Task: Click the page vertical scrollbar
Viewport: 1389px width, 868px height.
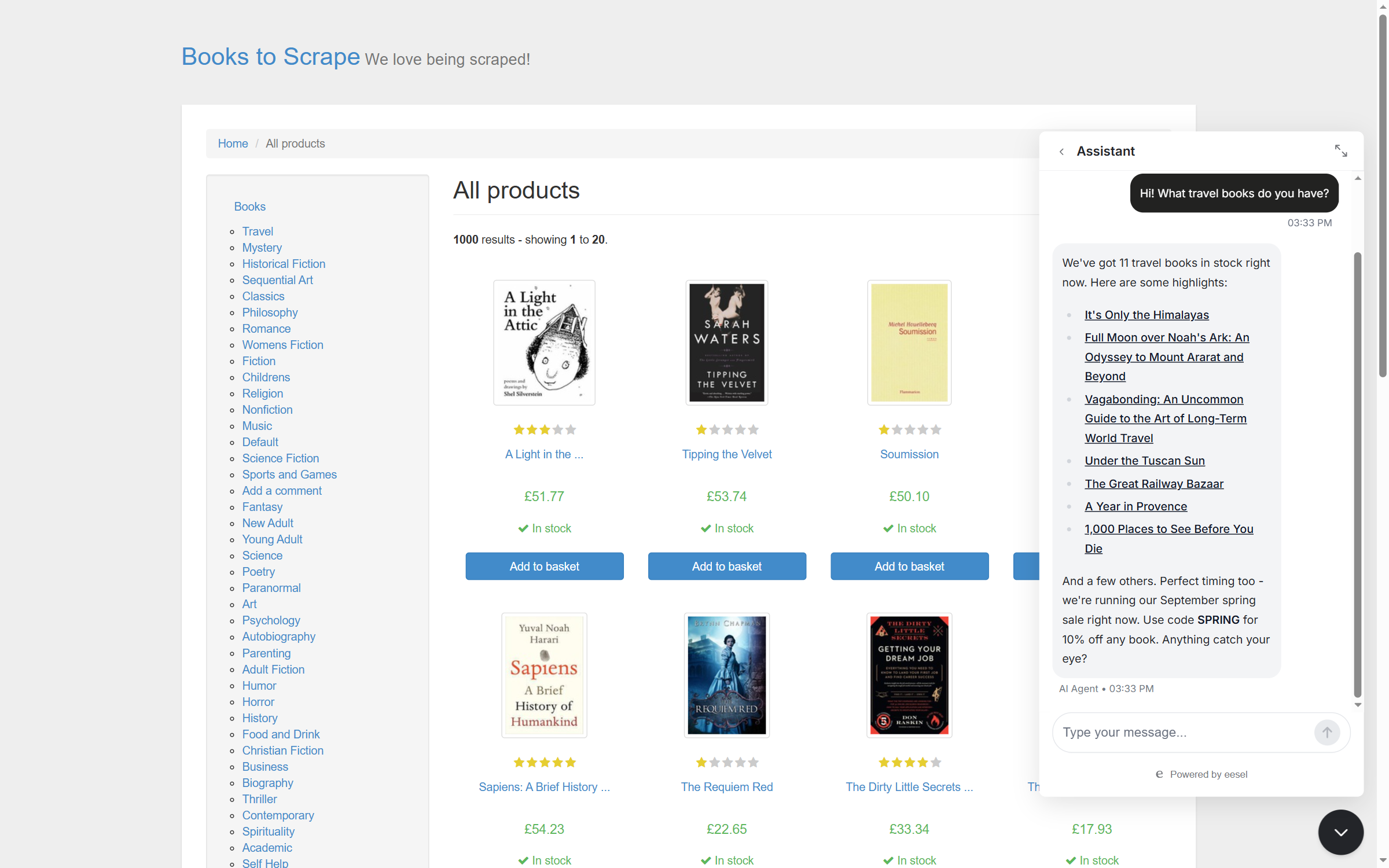Action: tap(1383, 197)
